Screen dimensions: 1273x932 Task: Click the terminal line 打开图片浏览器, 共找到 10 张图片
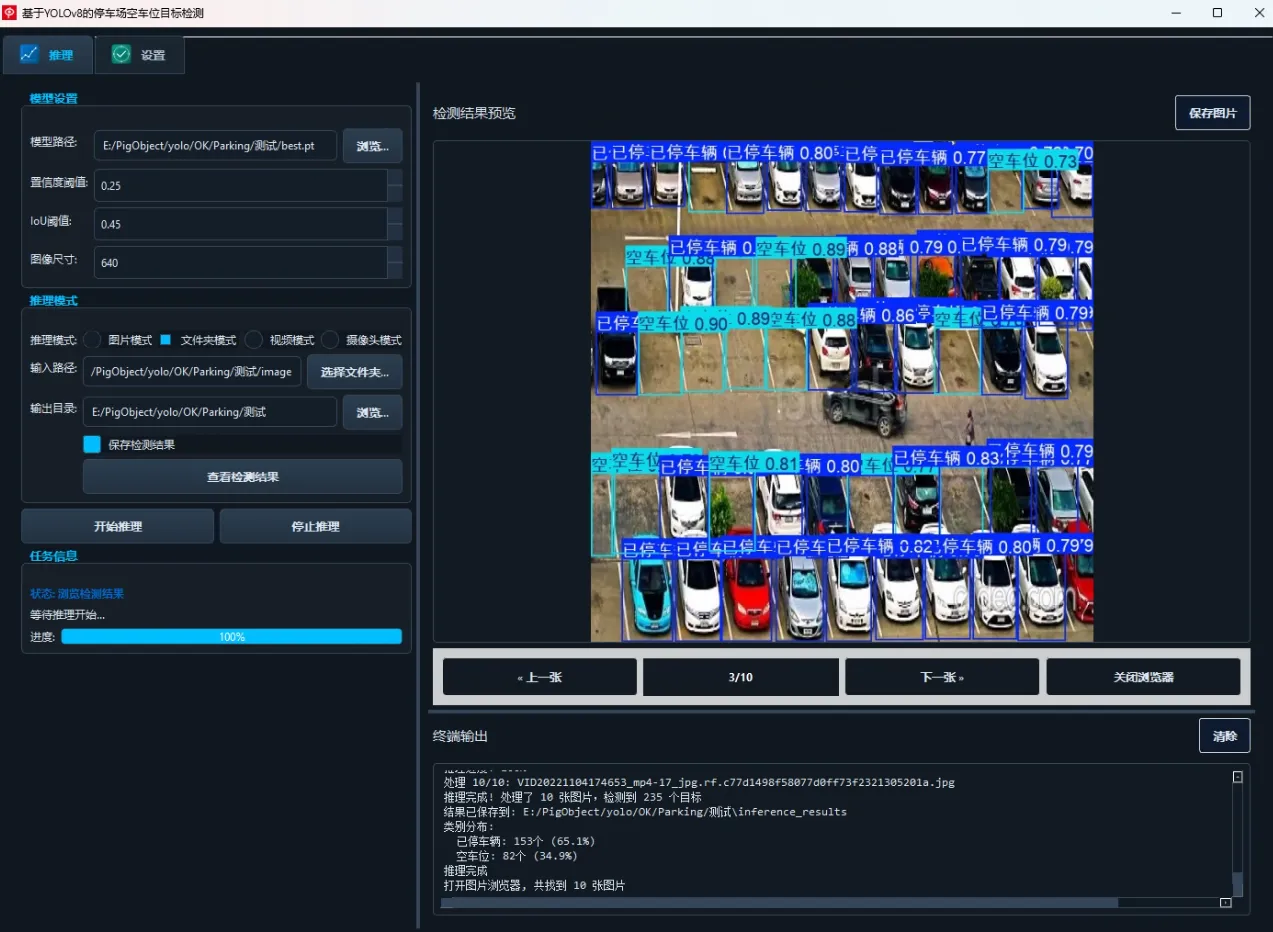click(x=534, y=886)
